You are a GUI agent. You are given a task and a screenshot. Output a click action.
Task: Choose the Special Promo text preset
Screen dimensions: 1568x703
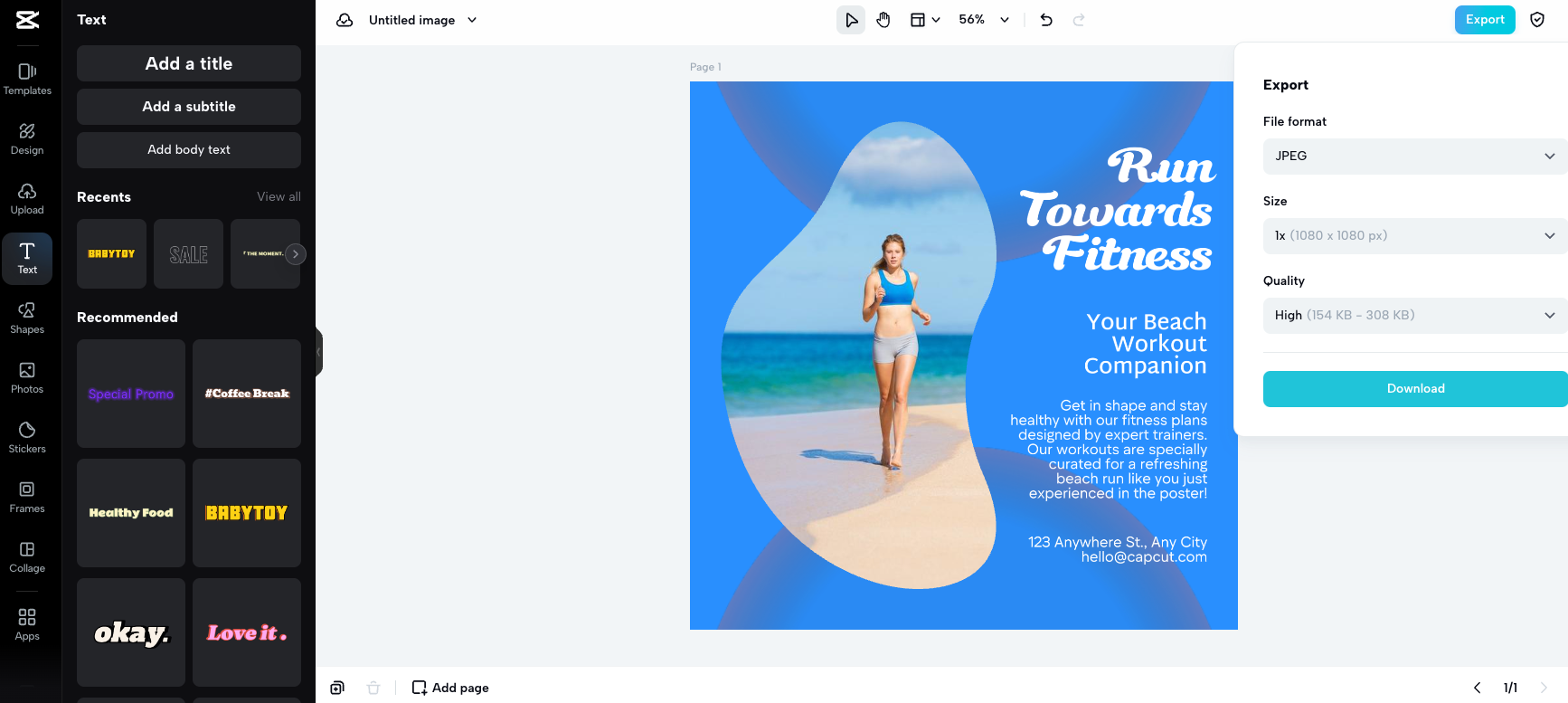(131, 394)
